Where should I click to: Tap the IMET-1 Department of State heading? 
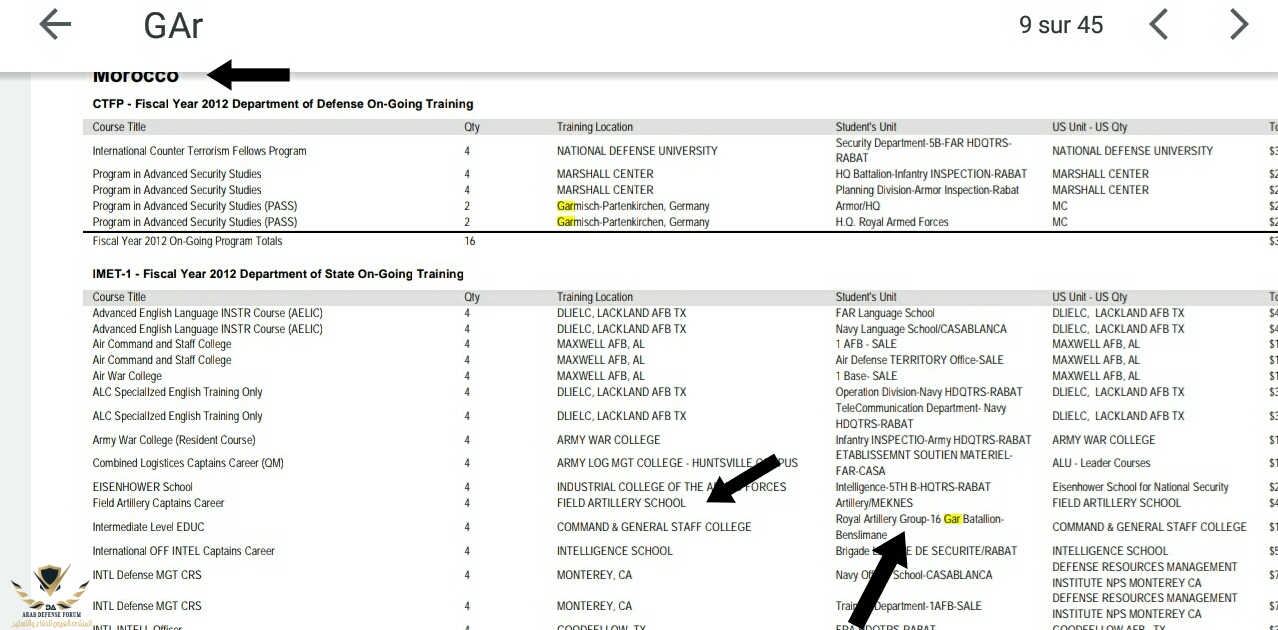tap(278, 274)
